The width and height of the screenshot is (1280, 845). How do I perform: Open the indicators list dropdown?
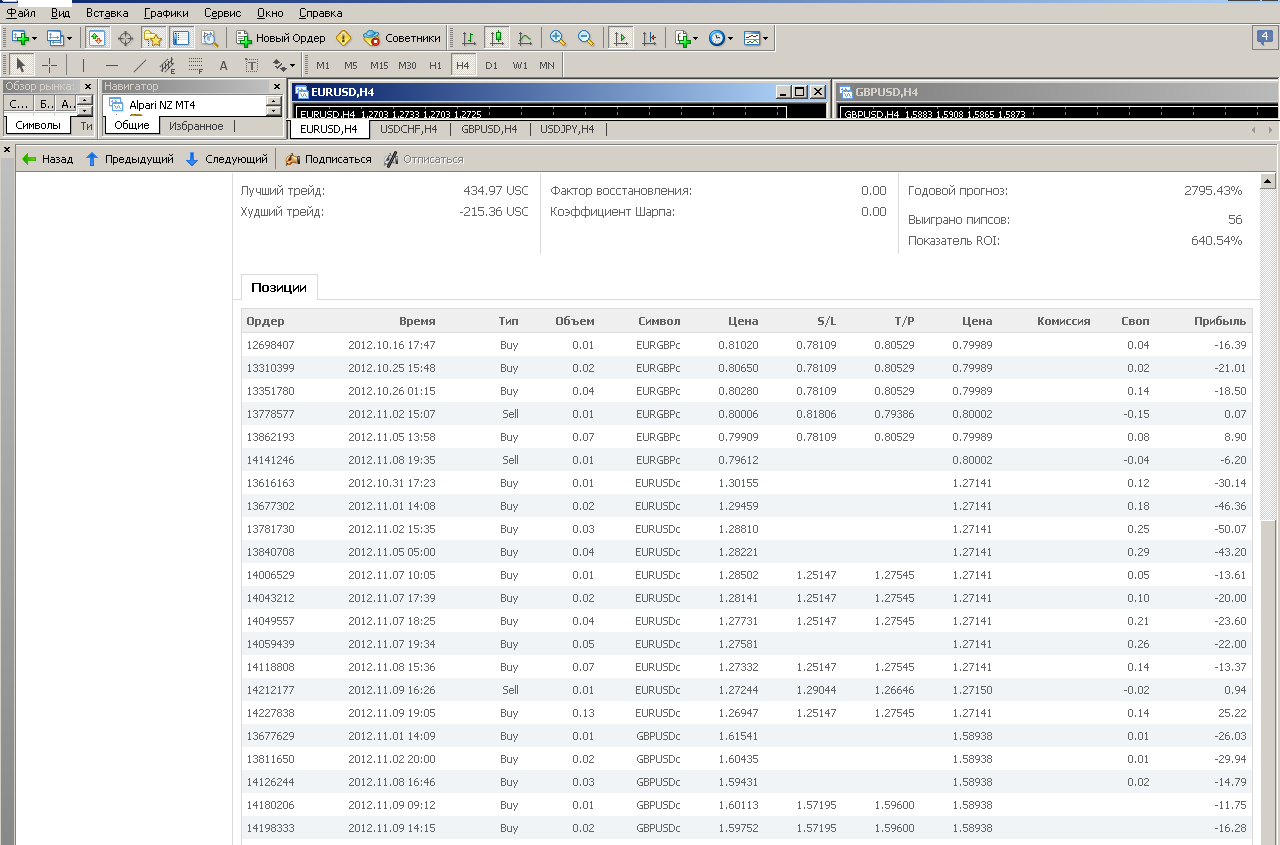pos(688,38)
